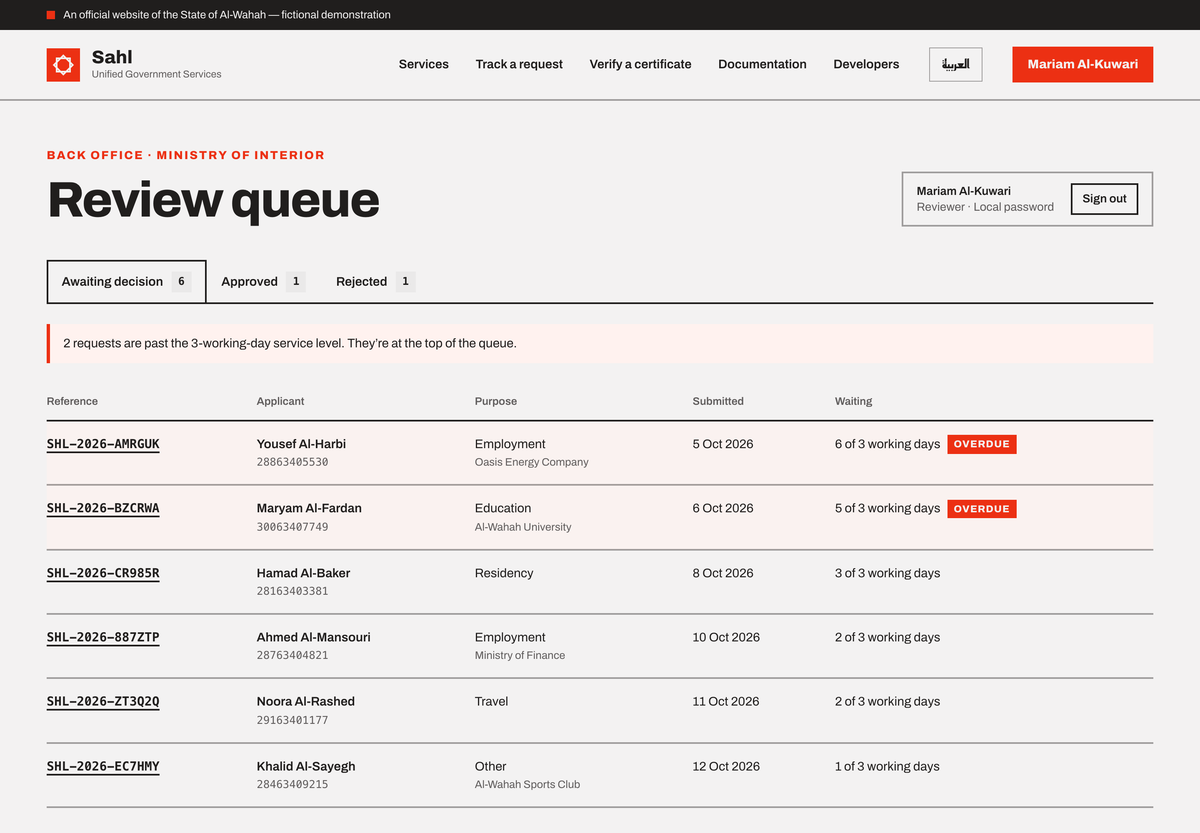Open the Developers nav link

point(866,64)
